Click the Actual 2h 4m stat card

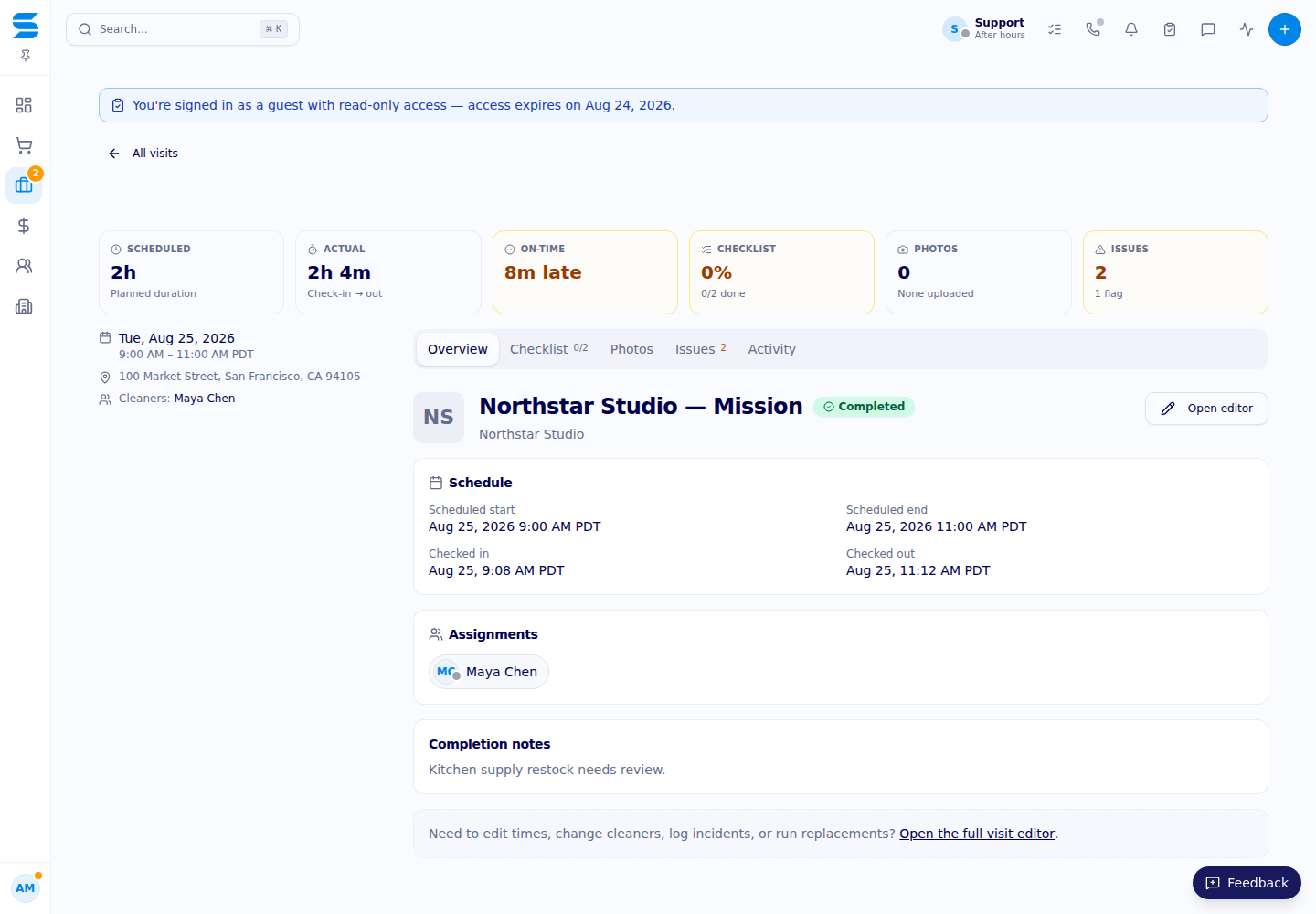(388, 272)
